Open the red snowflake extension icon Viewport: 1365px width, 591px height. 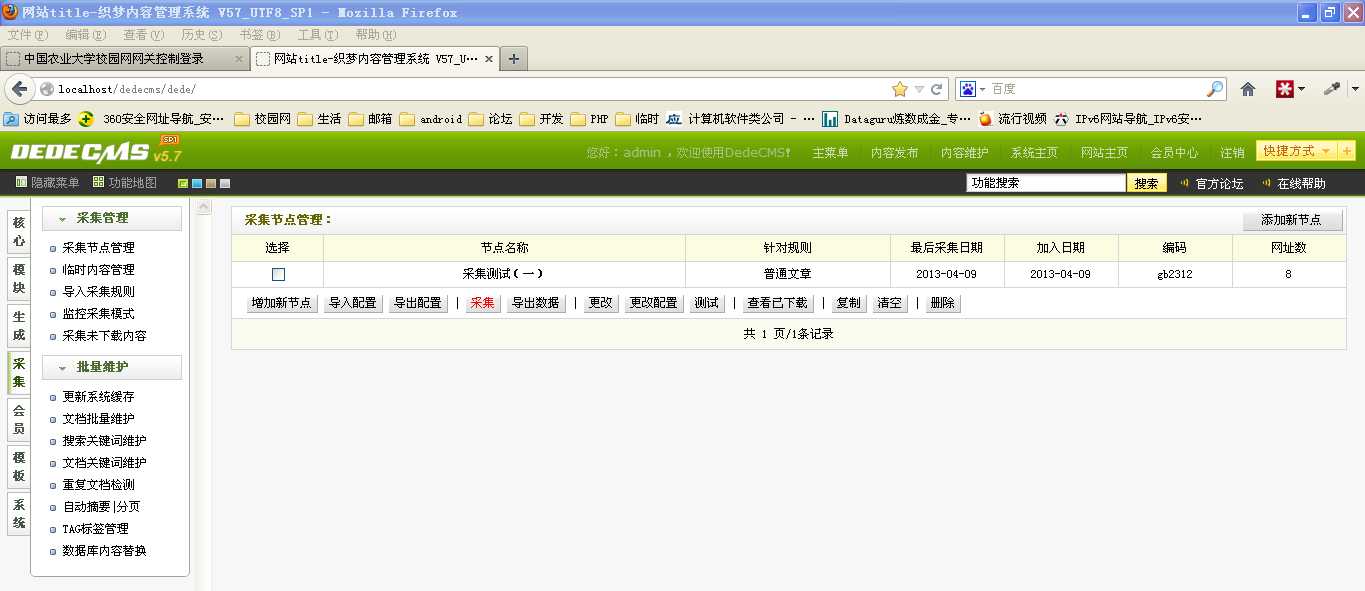(1284, 89)
